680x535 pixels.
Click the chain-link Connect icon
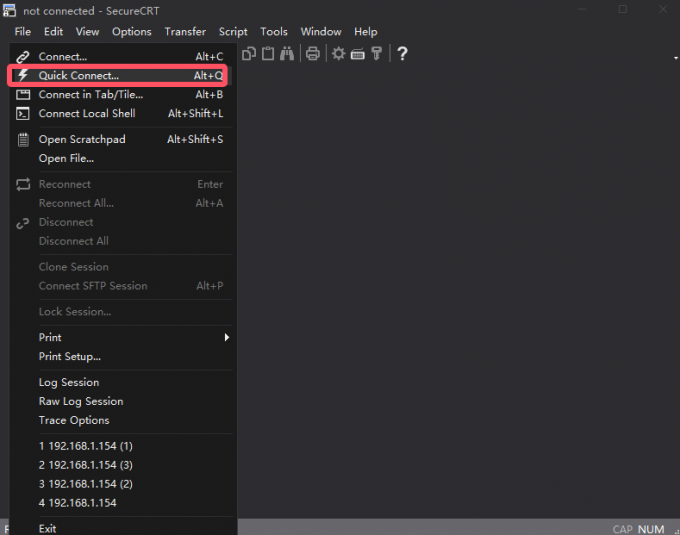click(x=23, y=57)
